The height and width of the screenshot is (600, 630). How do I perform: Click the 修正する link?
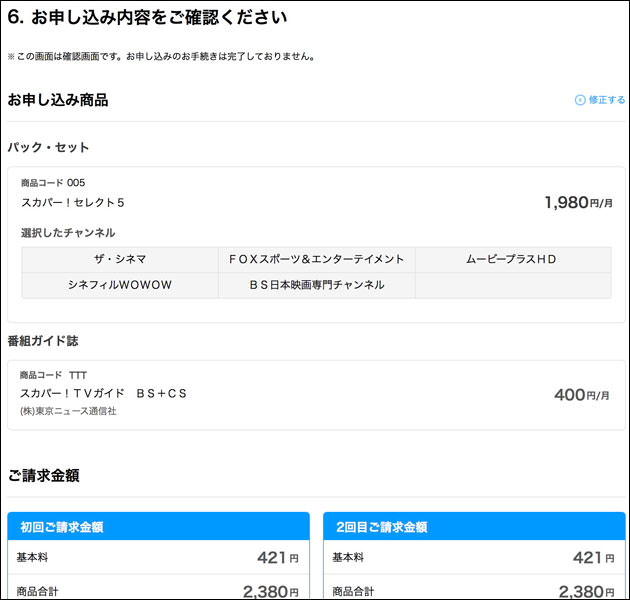600,100
